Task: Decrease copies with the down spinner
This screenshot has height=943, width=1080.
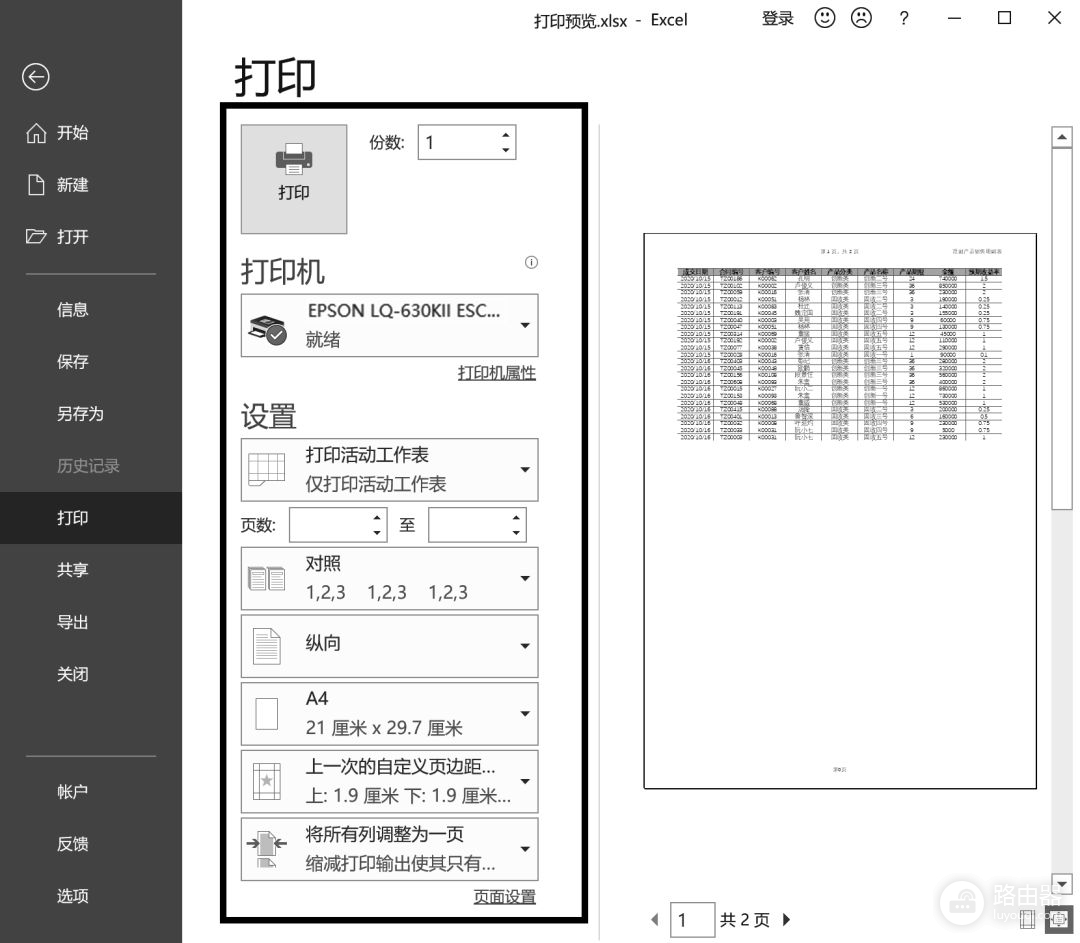Action: point(506,150)
